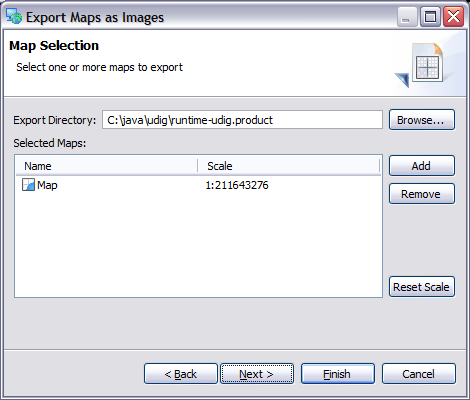Image resolution: width=470 pixels, height=400 pixels.
Task: Go to the Next wizard page
Action: pos(257,374)
